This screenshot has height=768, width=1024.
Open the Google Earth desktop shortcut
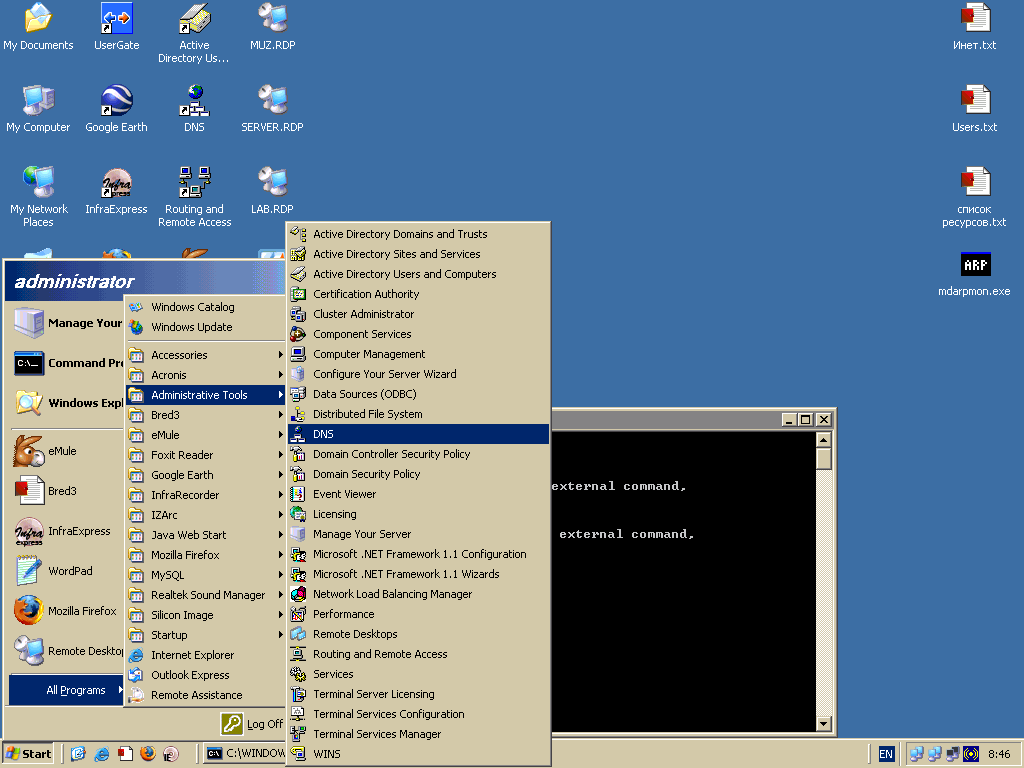(x=116, y=109)
